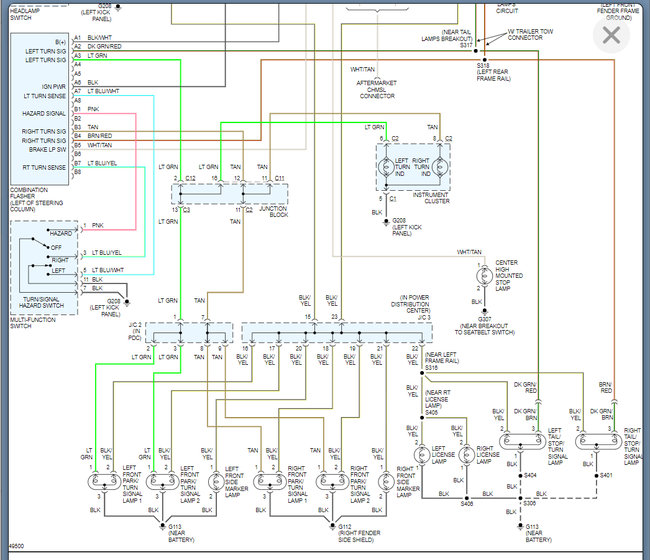Click the NEAR BREAKOUT TO SEATBELT SWITCH note

485,329
